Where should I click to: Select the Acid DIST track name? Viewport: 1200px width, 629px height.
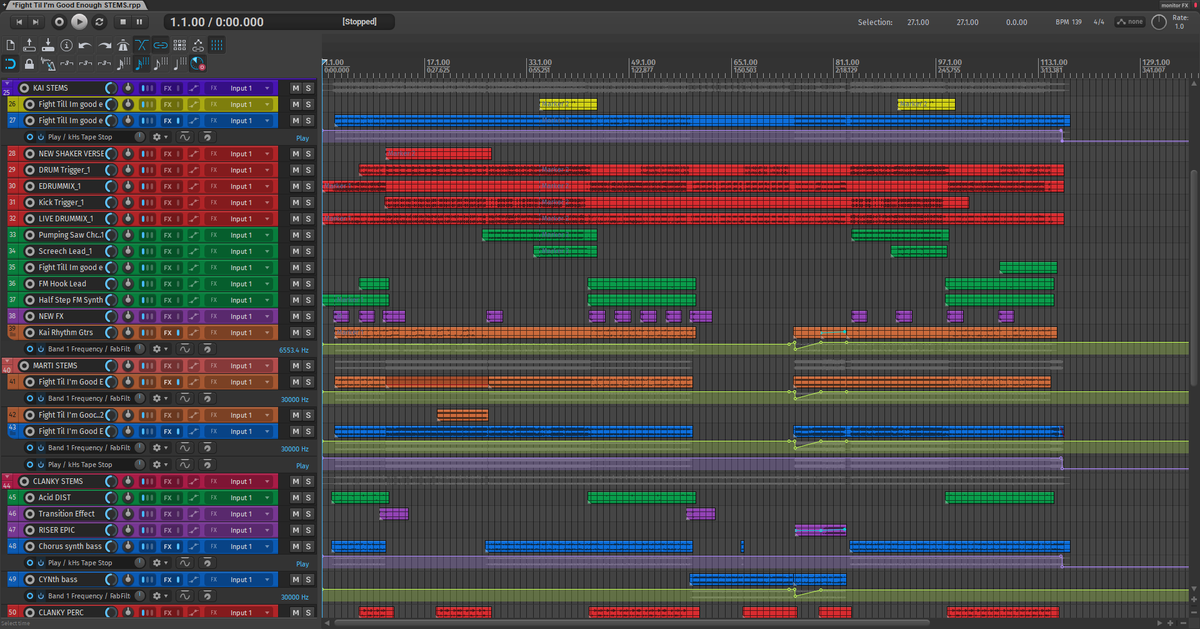pyautogui.click(x=54, y=497)
